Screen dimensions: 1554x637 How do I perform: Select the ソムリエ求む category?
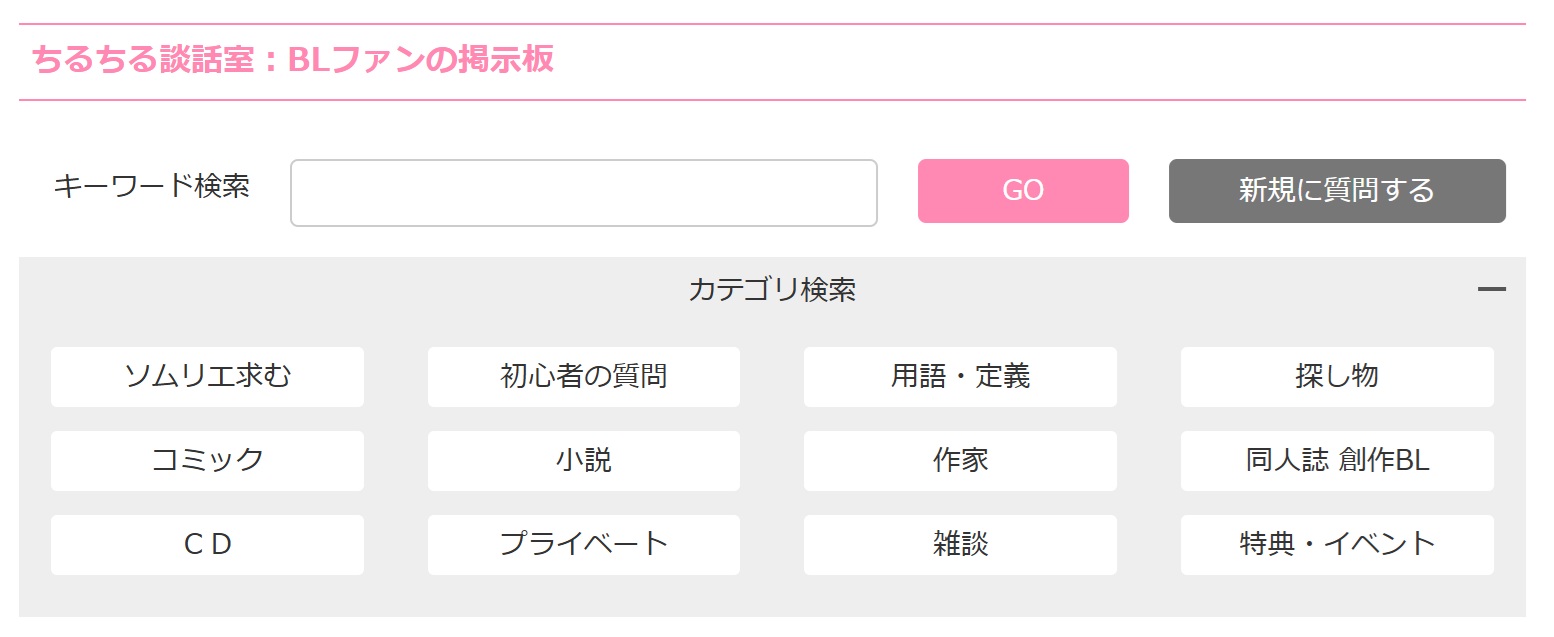pyautogui.click(x=207, y=377)
